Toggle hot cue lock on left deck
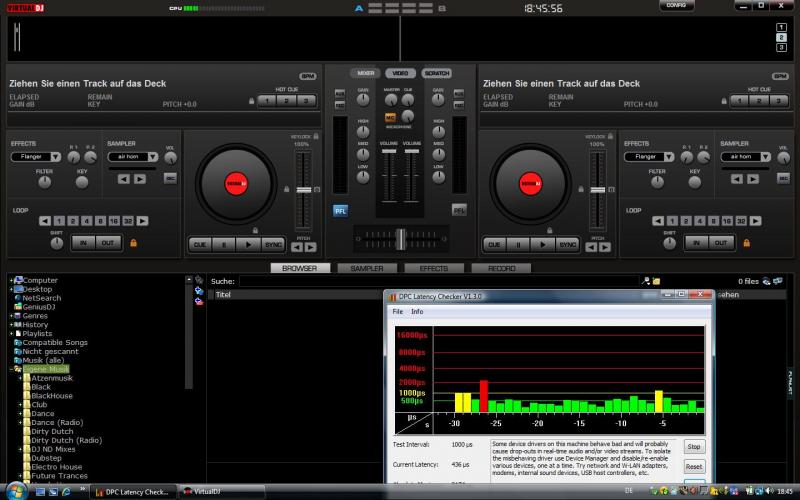 [252, 101]
